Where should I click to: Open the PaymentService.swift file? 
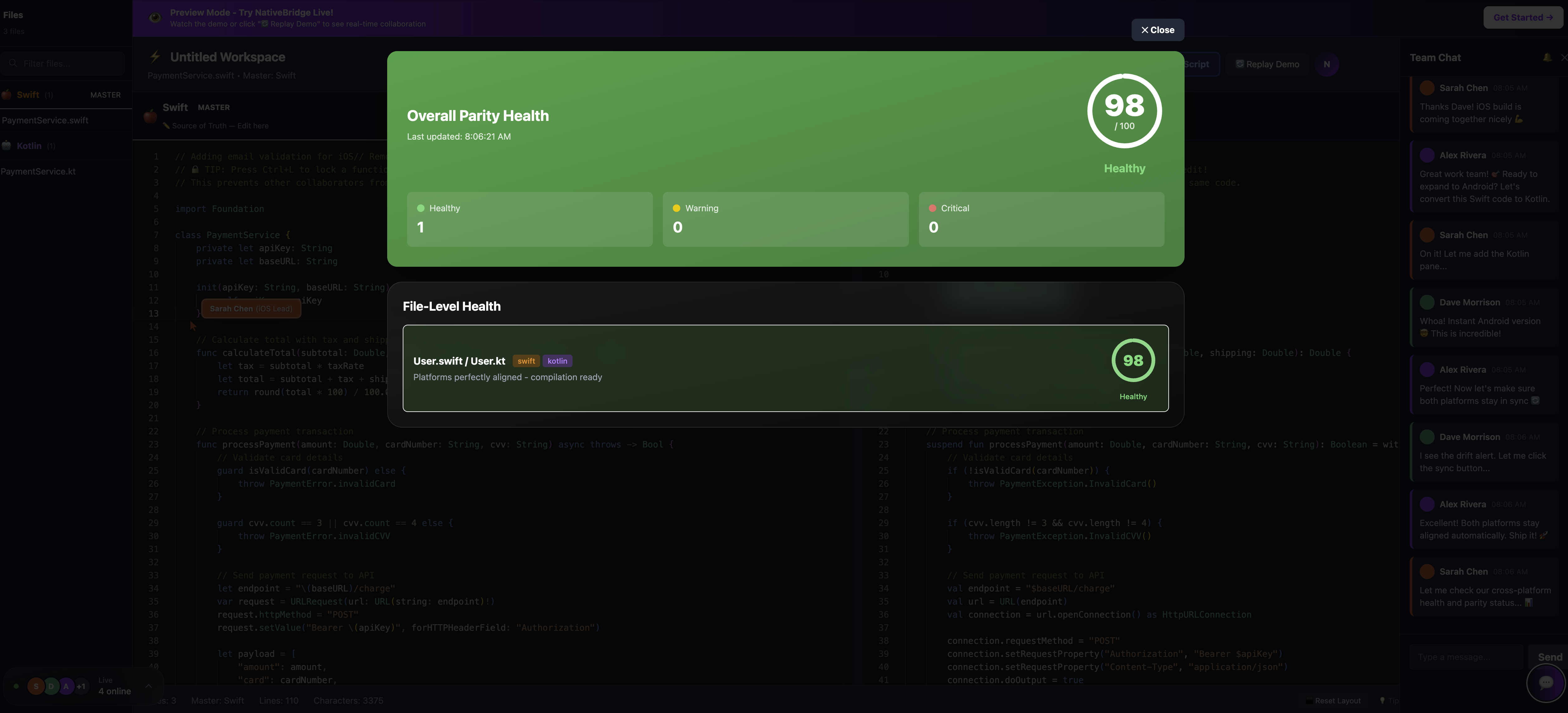coord(45,120)
